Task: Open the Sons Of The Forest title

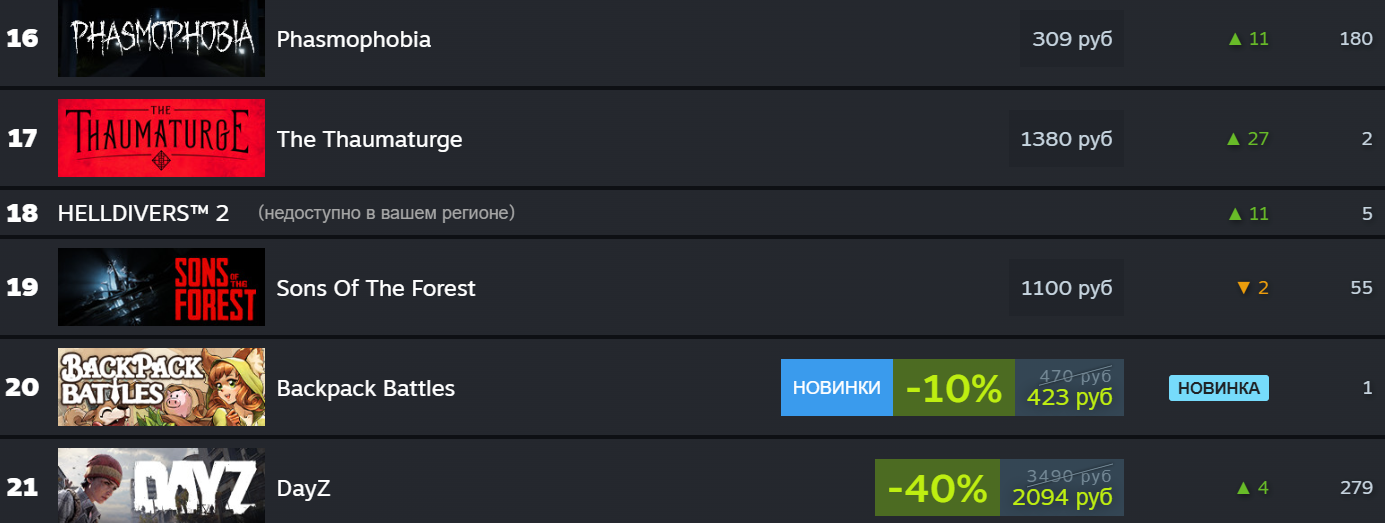Action: pos(376,288)
